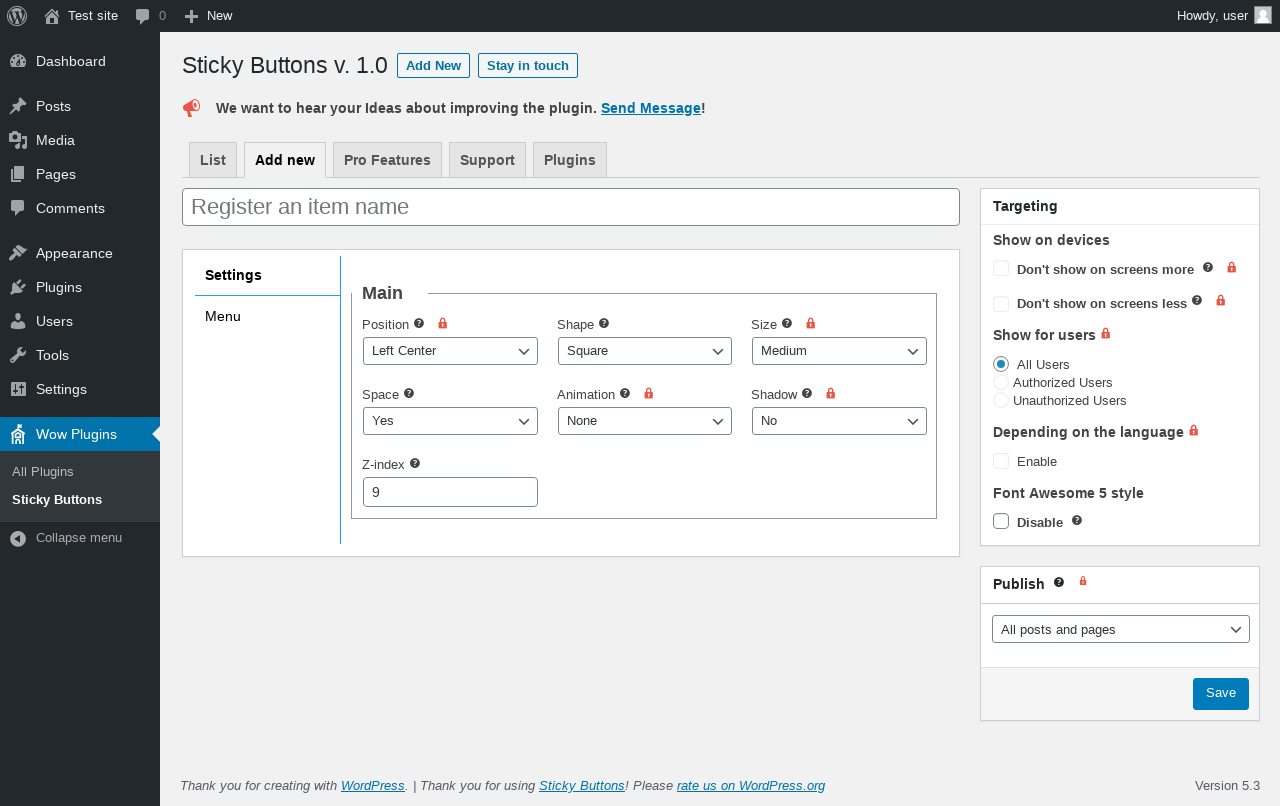Click the Collapse menu arrow icon
This screenshot has height=806, width=1280.
[18, 538]
